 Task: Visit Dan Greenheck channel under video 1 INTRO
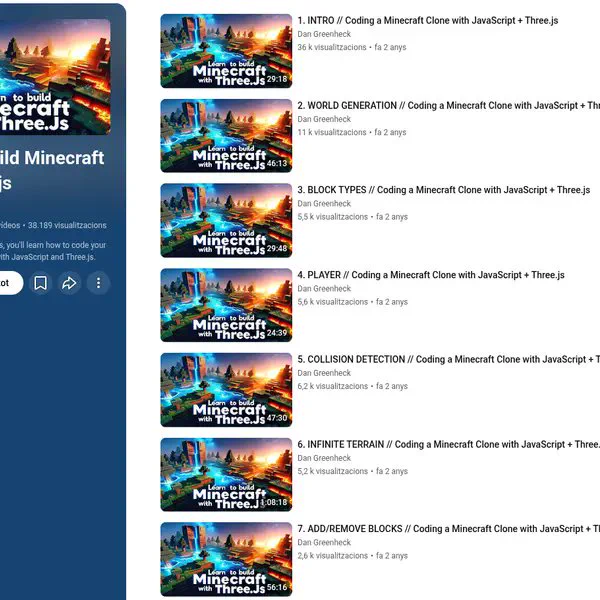(324, 34)
